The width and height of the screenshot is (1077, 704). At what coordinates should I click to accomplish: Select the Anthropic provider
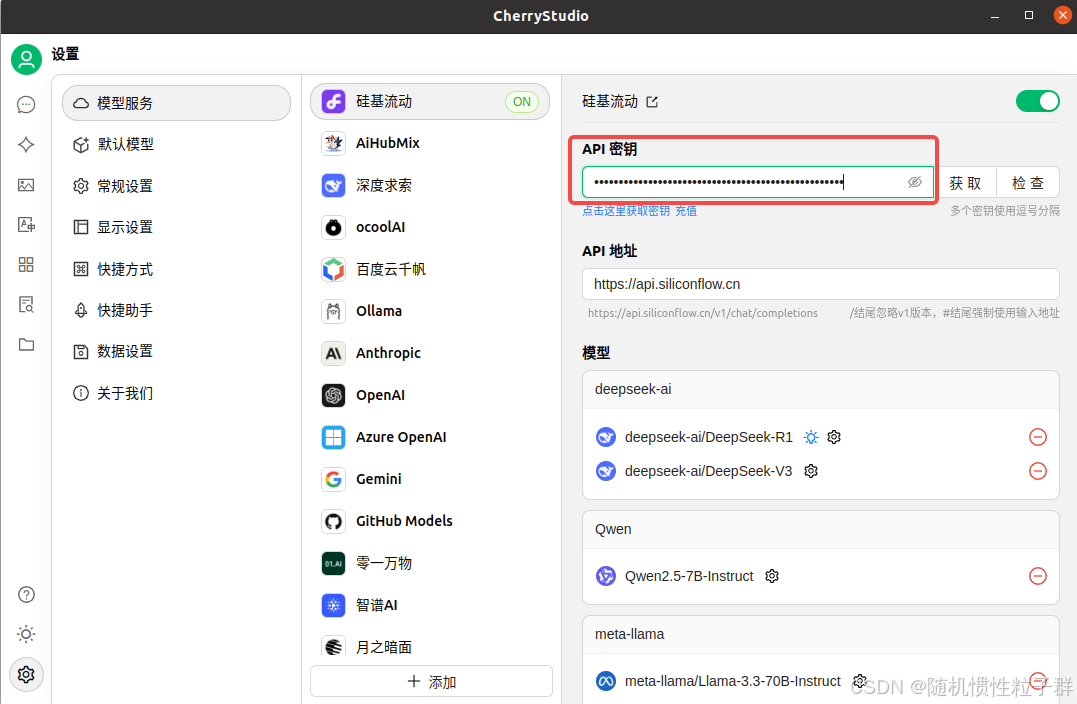430,353
